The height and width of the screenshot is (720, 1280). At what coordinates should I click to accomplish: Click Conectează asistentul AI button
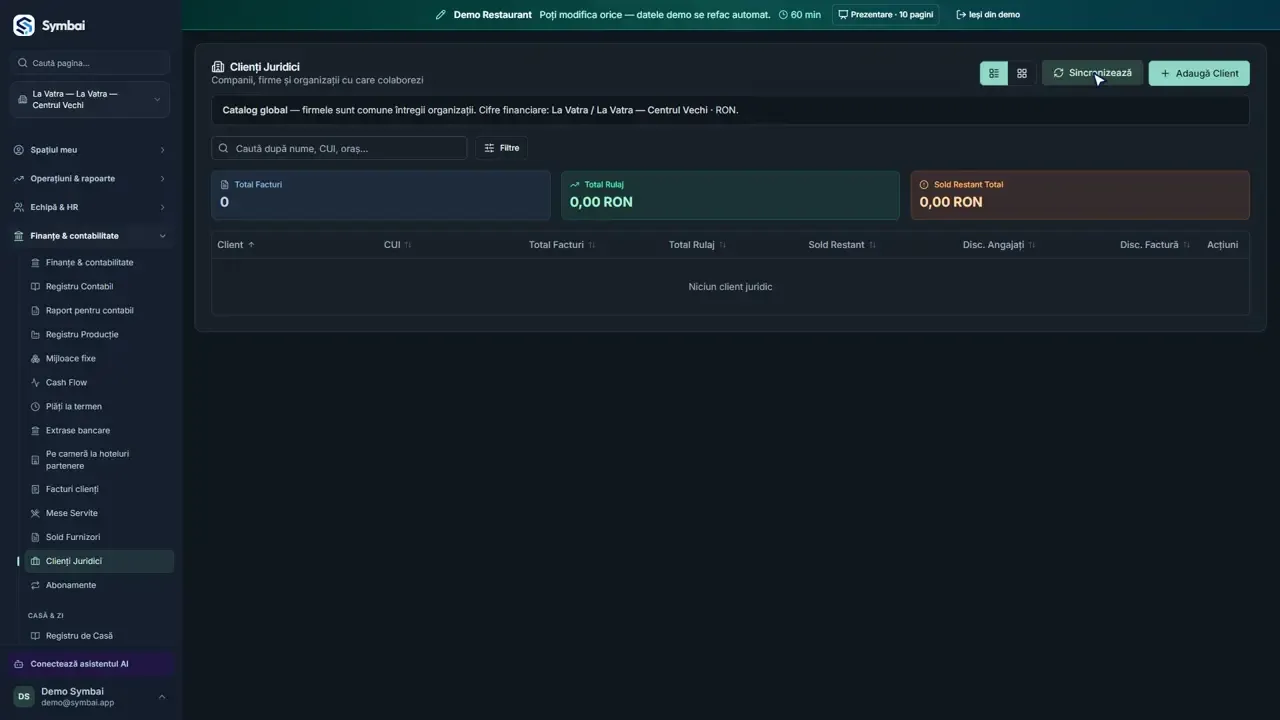coord(90,664)
